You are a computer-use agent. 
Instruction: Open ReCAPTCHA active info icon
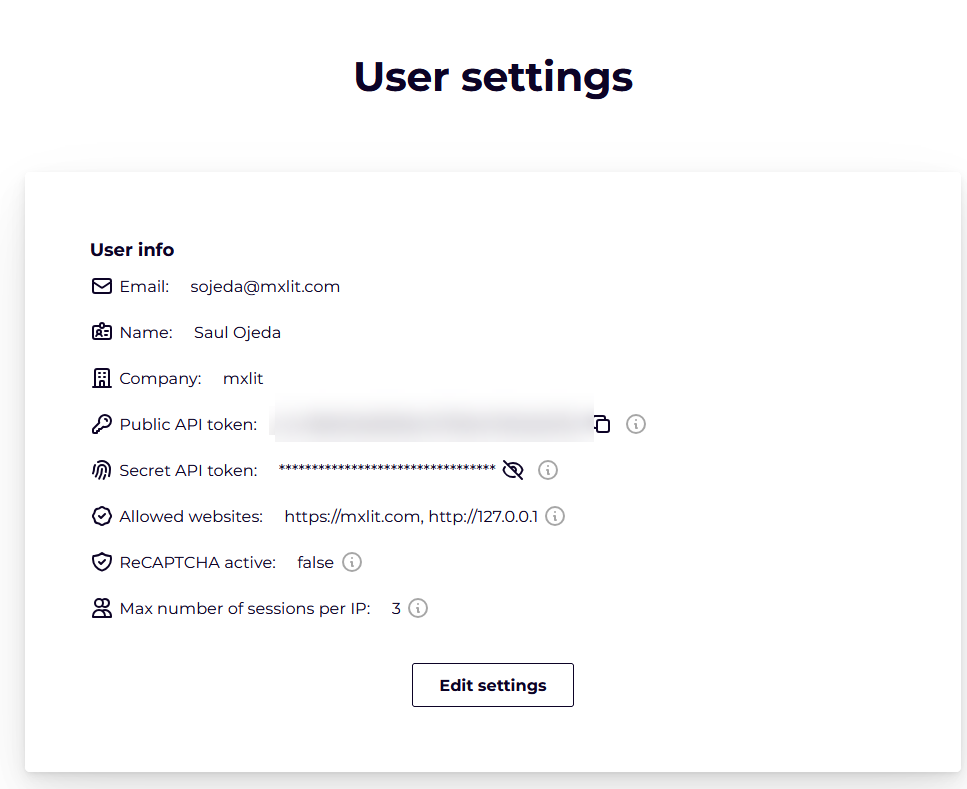pyautogui.click(x=352, y=562)
